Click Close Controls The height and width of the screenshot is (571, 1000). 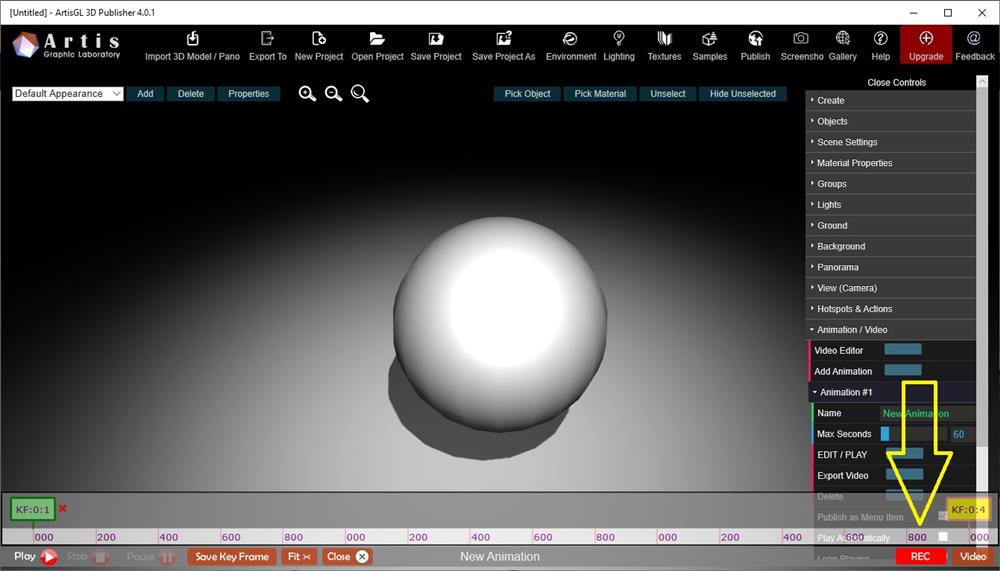click(x=896, y=82)
